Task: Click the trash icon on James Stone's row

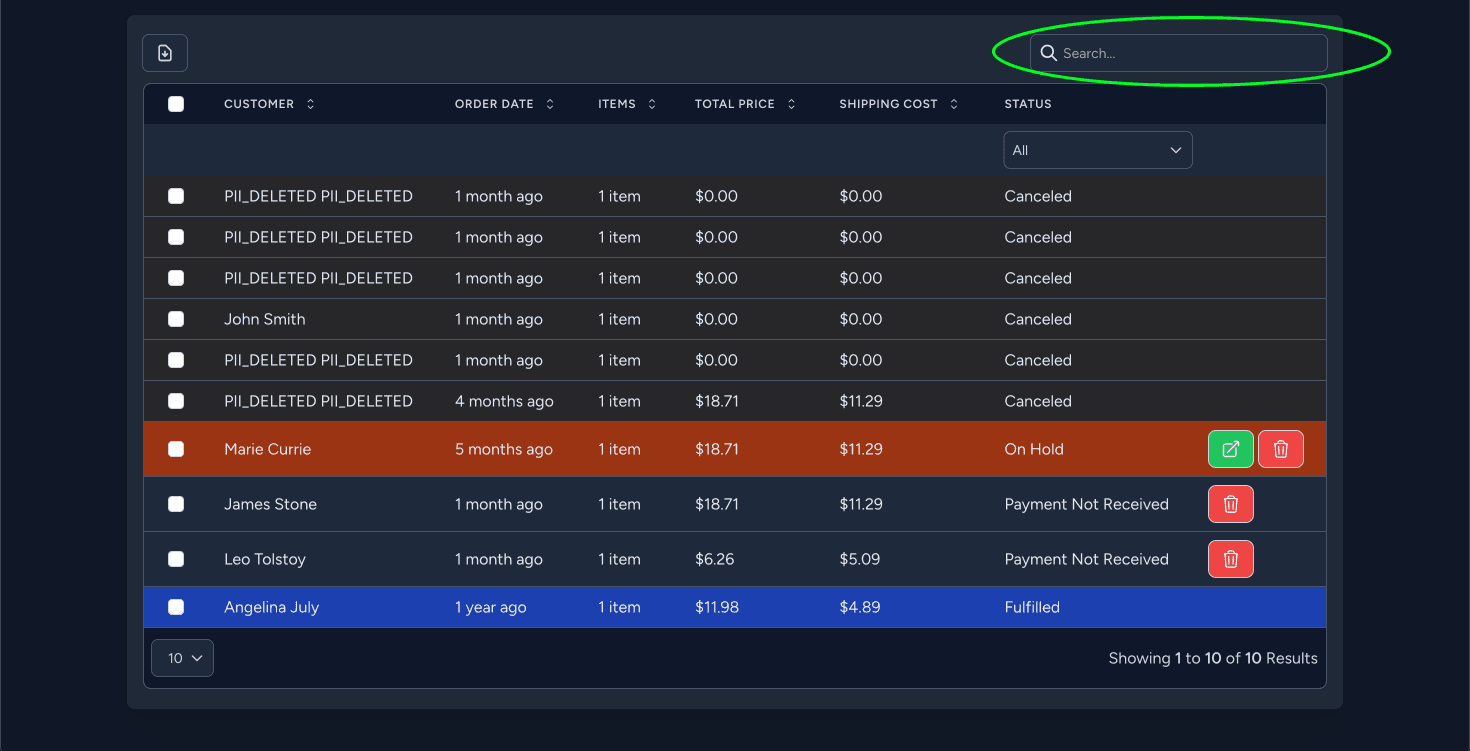Action: 1230,504
